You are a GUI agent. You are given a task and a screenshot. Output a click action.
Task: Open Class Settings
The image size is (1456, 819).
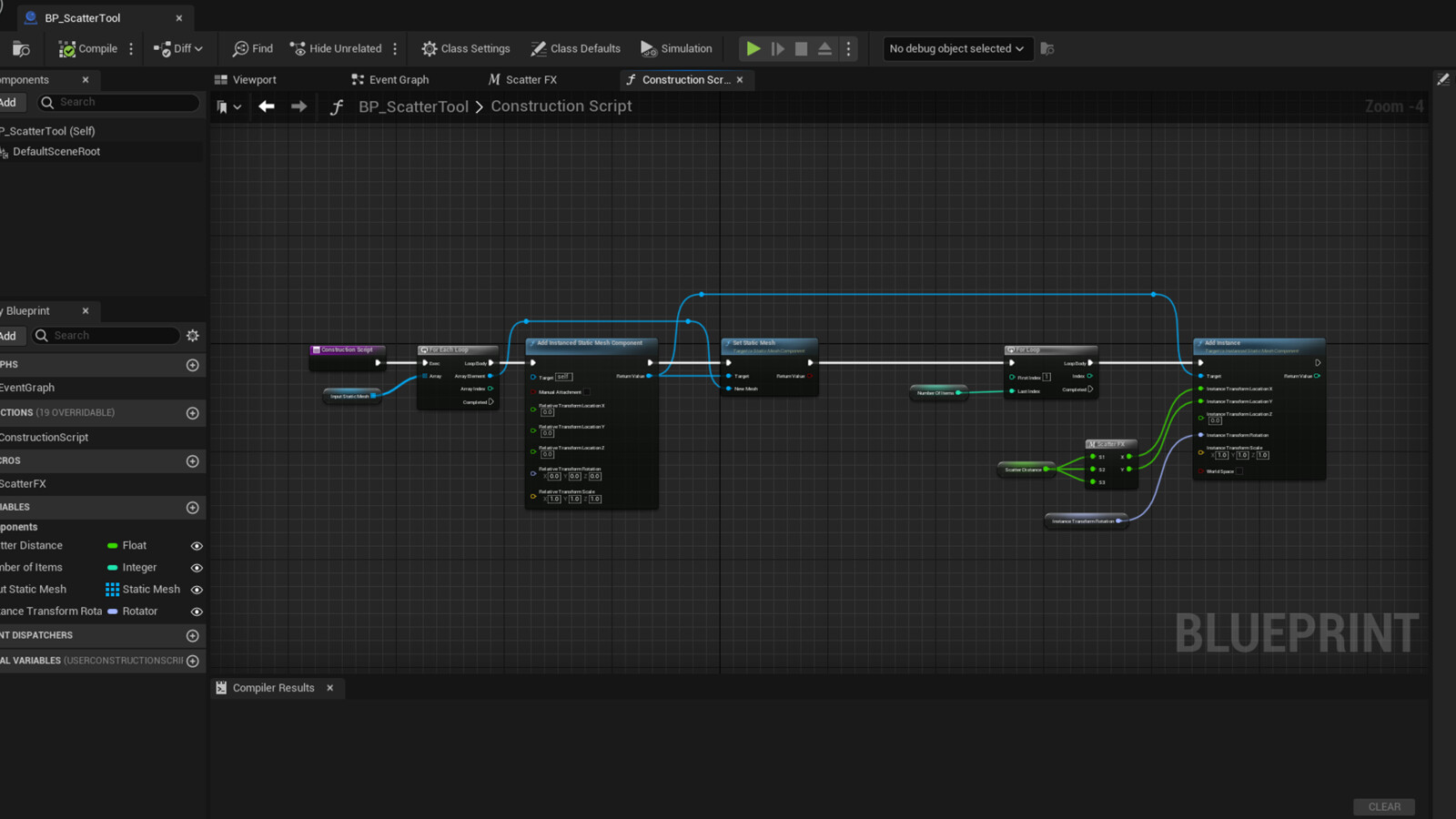(x=466, y=49)
